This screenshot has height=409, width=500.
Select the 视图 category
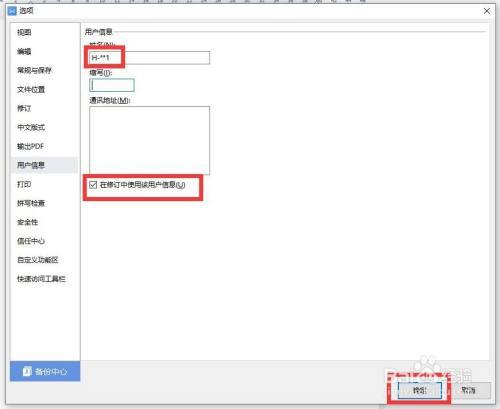click(24, 32)
